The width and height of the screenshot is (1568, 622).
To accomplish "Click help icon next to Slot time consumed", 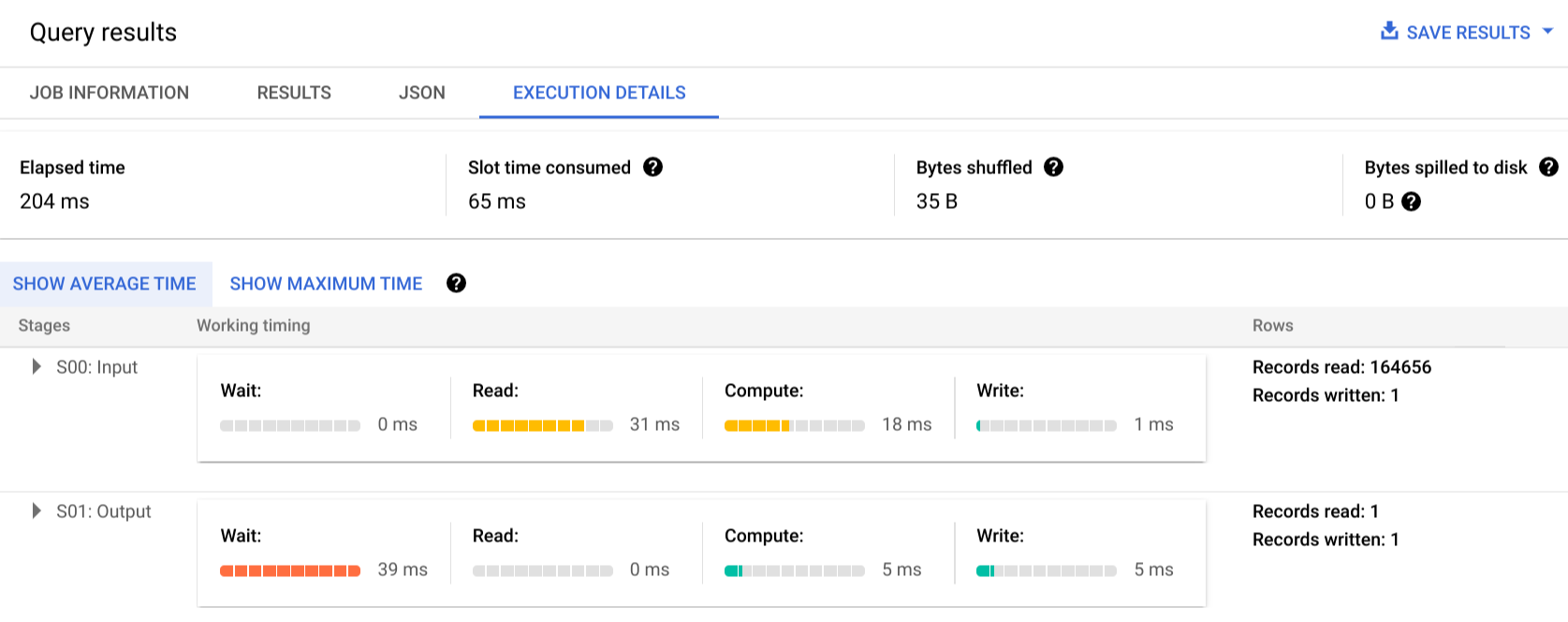I will click(x=652, y=167).
